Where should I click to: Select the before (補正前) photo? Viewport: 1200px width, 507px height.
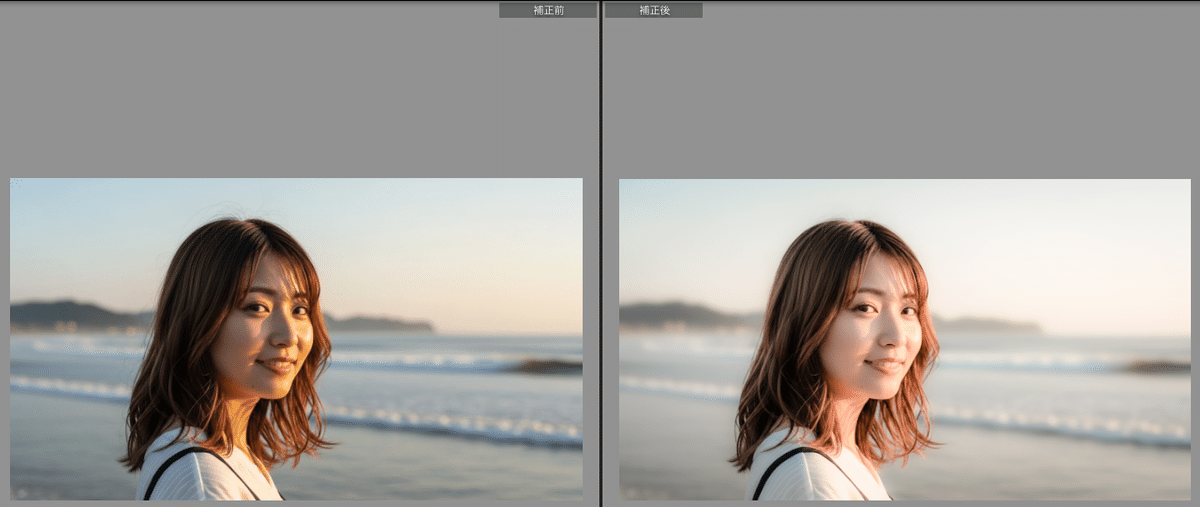pyautogui.click(x=296, y=339)
